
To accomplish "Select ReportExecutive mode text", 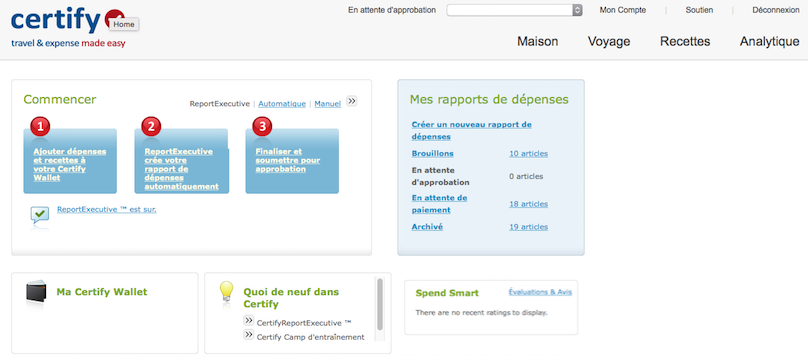I will (x=220, y=104).
